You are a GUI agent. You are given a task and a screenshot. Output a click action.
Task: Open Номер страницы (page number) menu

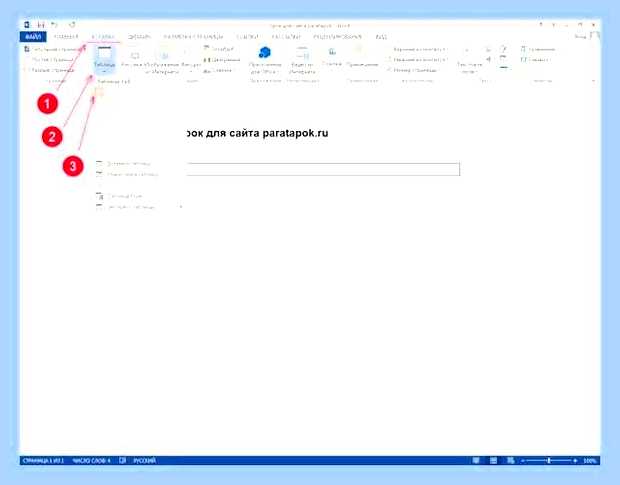pyautogui.click(x=412, y=70)
